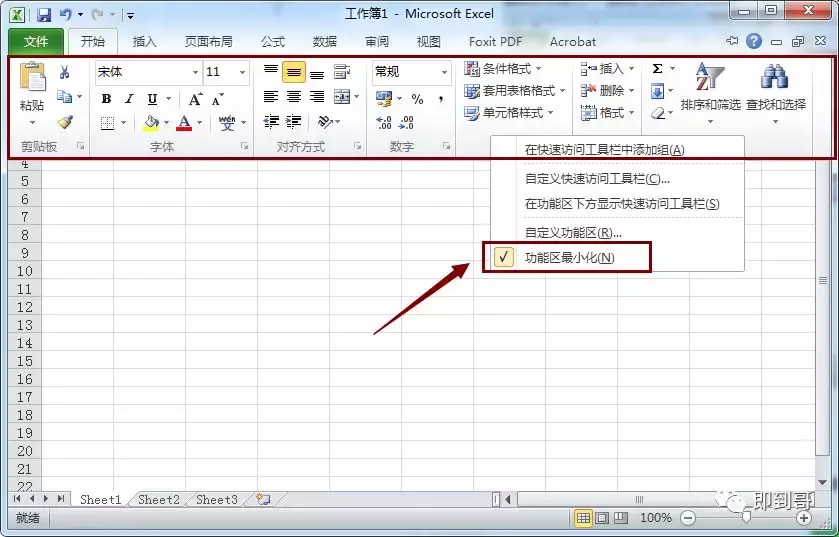Switch to the 页面布局 tab

[209, 42]
